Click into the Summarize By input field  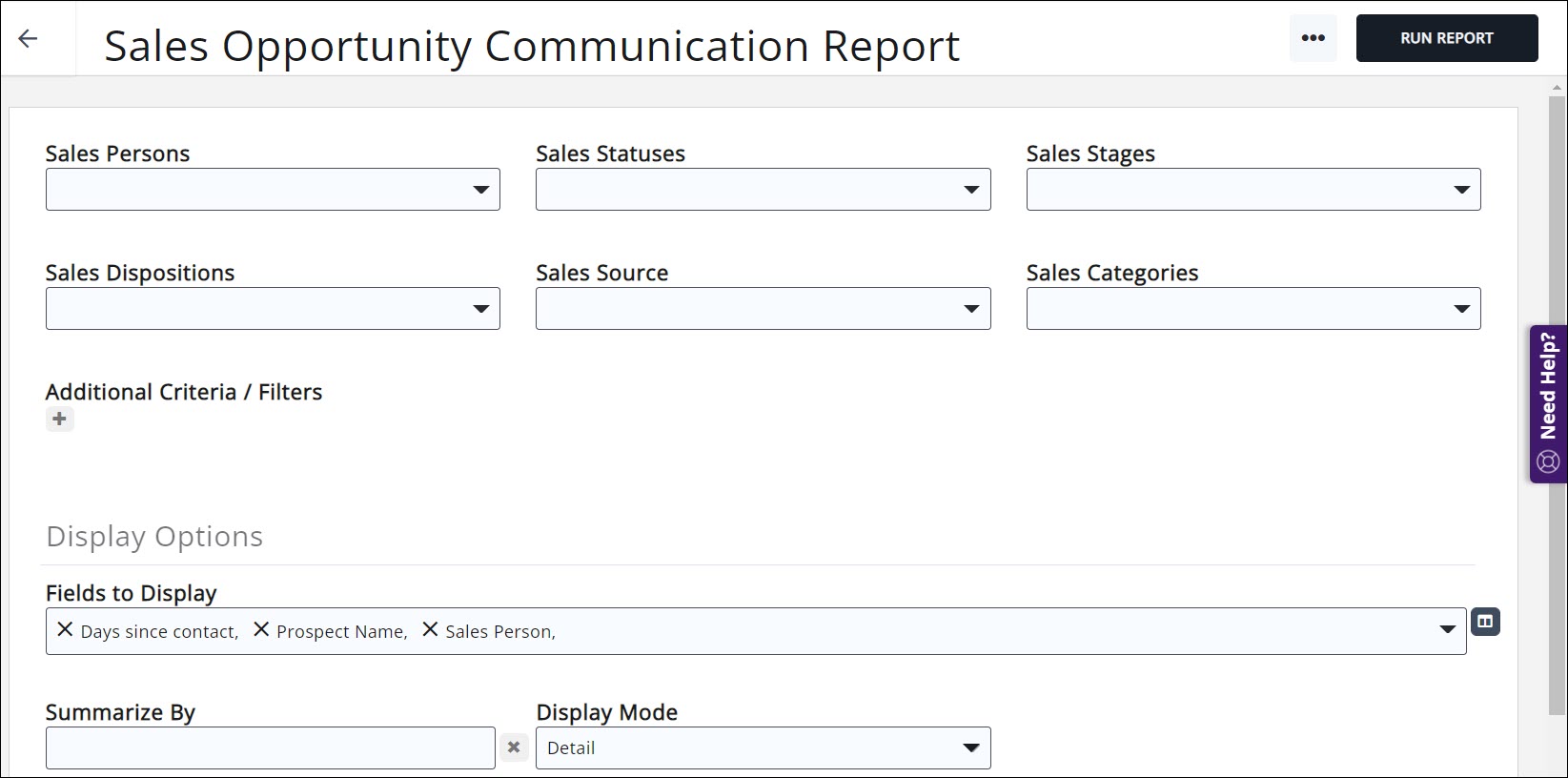(270, 747)
